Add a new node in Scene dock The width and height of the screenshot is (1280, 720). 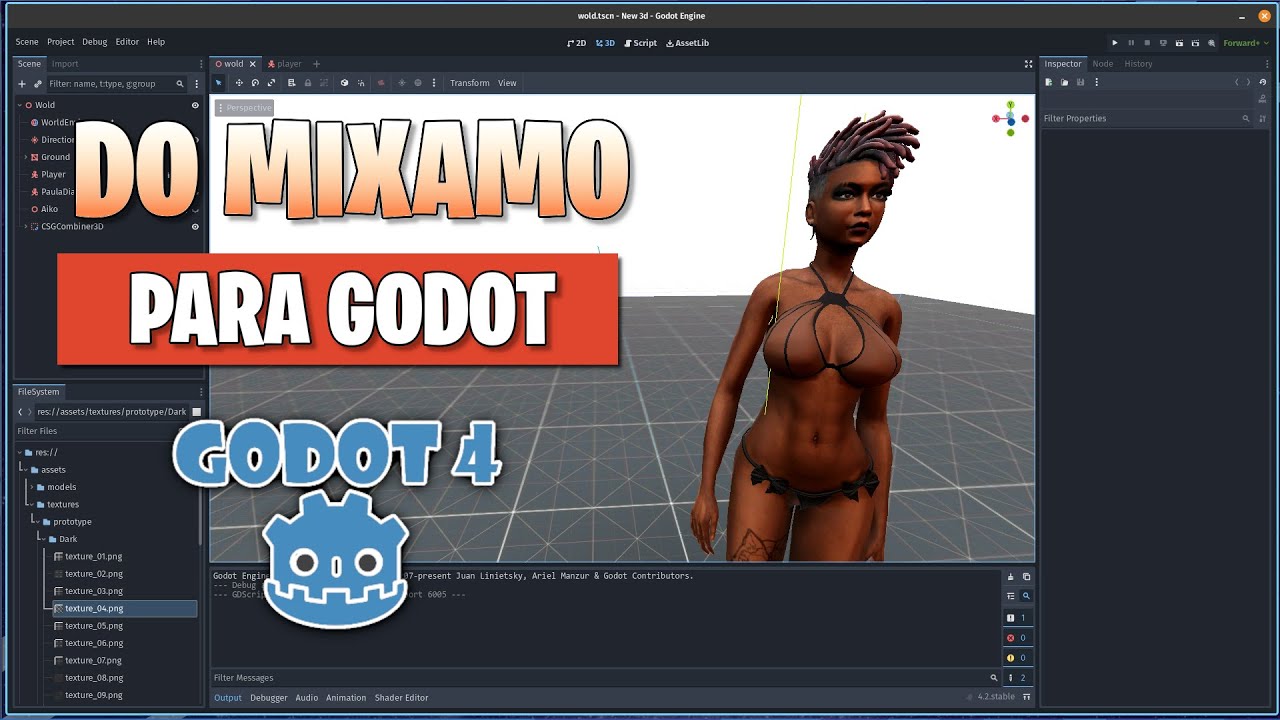(x=22, y=84)
